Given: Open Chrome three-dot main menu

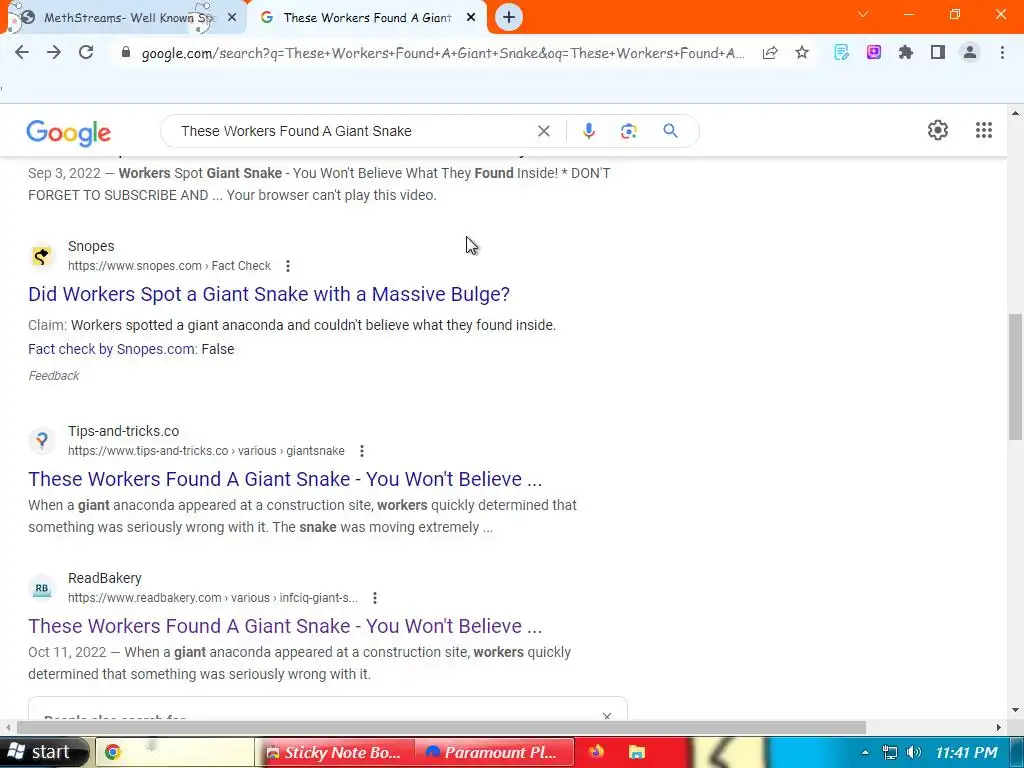Looking at the screenshot, I should 1002,52.
